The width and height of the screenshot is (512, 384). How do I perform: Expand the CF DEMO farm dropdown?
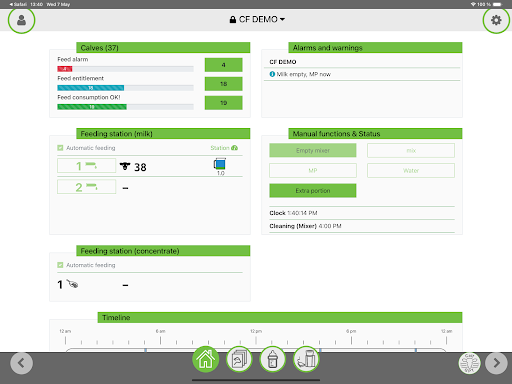[x=257, y=19]
